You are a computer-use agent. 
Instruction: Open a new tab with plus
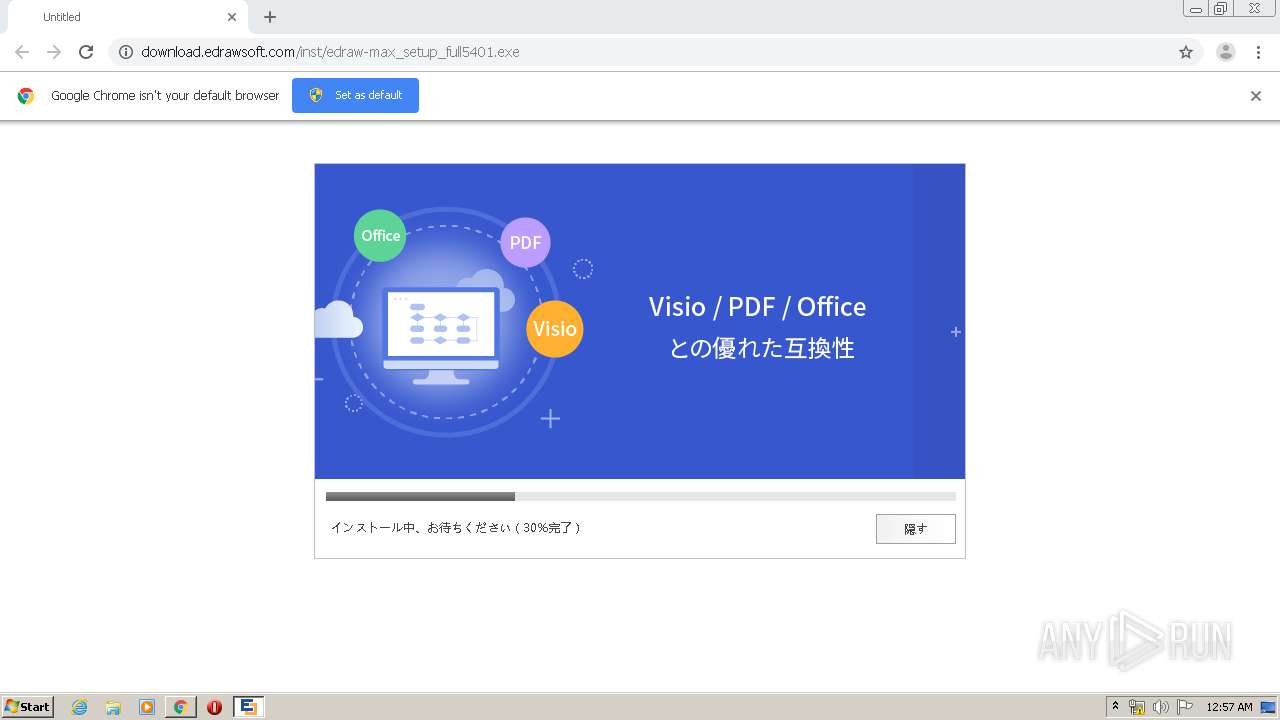click(270, 17)
